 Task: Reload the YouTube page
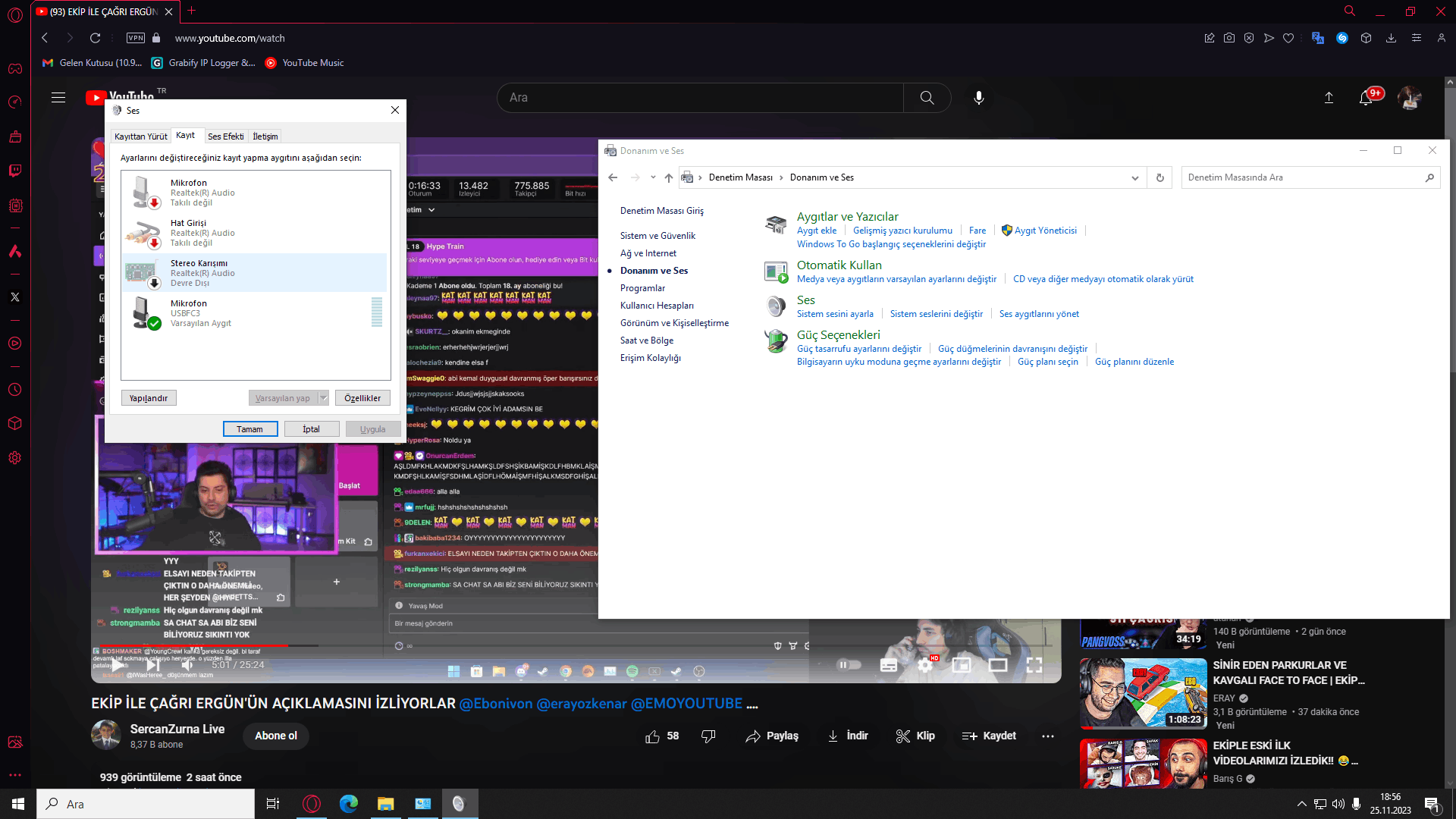coord(95,38)
